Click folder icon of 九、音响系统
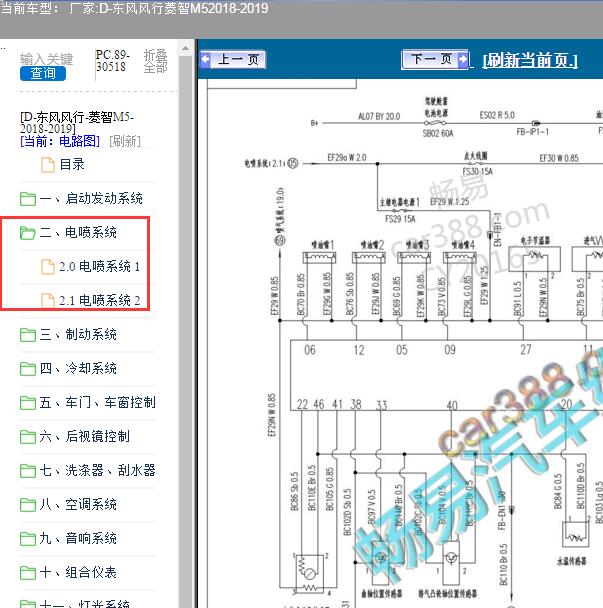603x608 pixels. 28,539
